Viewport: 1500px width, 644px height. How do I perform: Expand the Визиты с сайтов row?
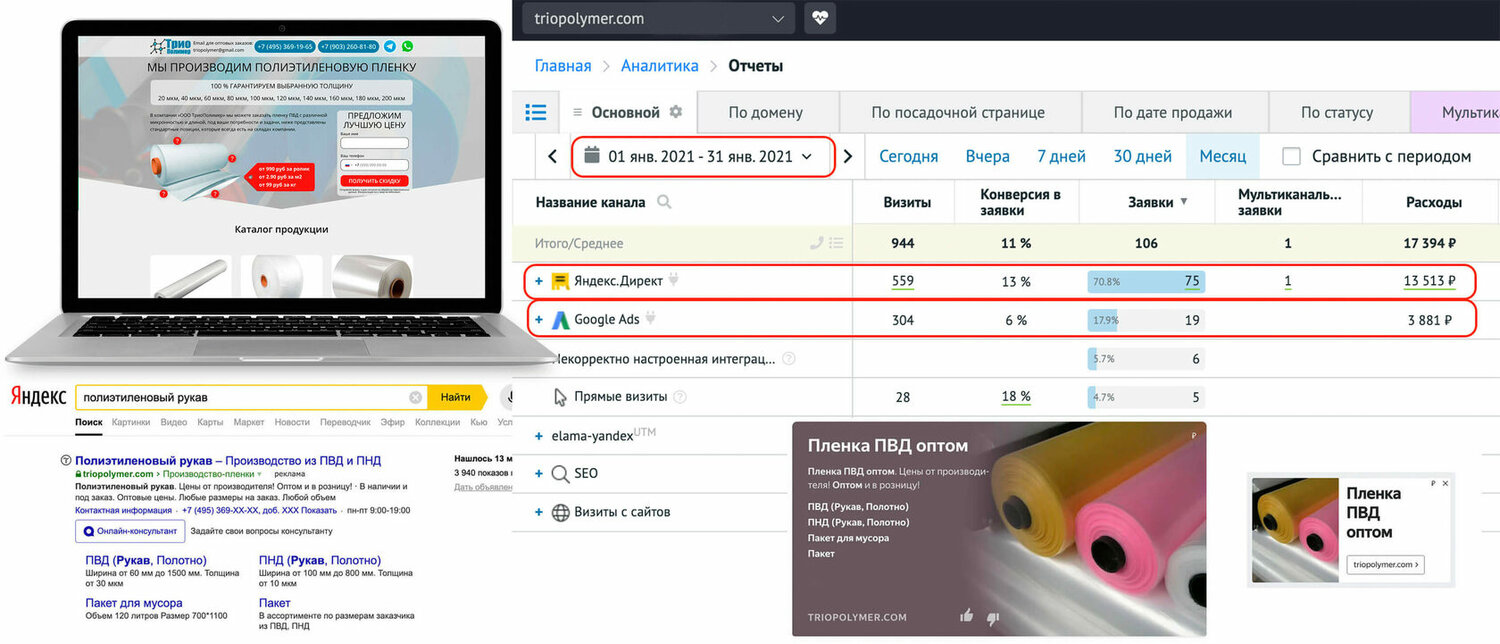pyautogui.click(x=539, y=512)
